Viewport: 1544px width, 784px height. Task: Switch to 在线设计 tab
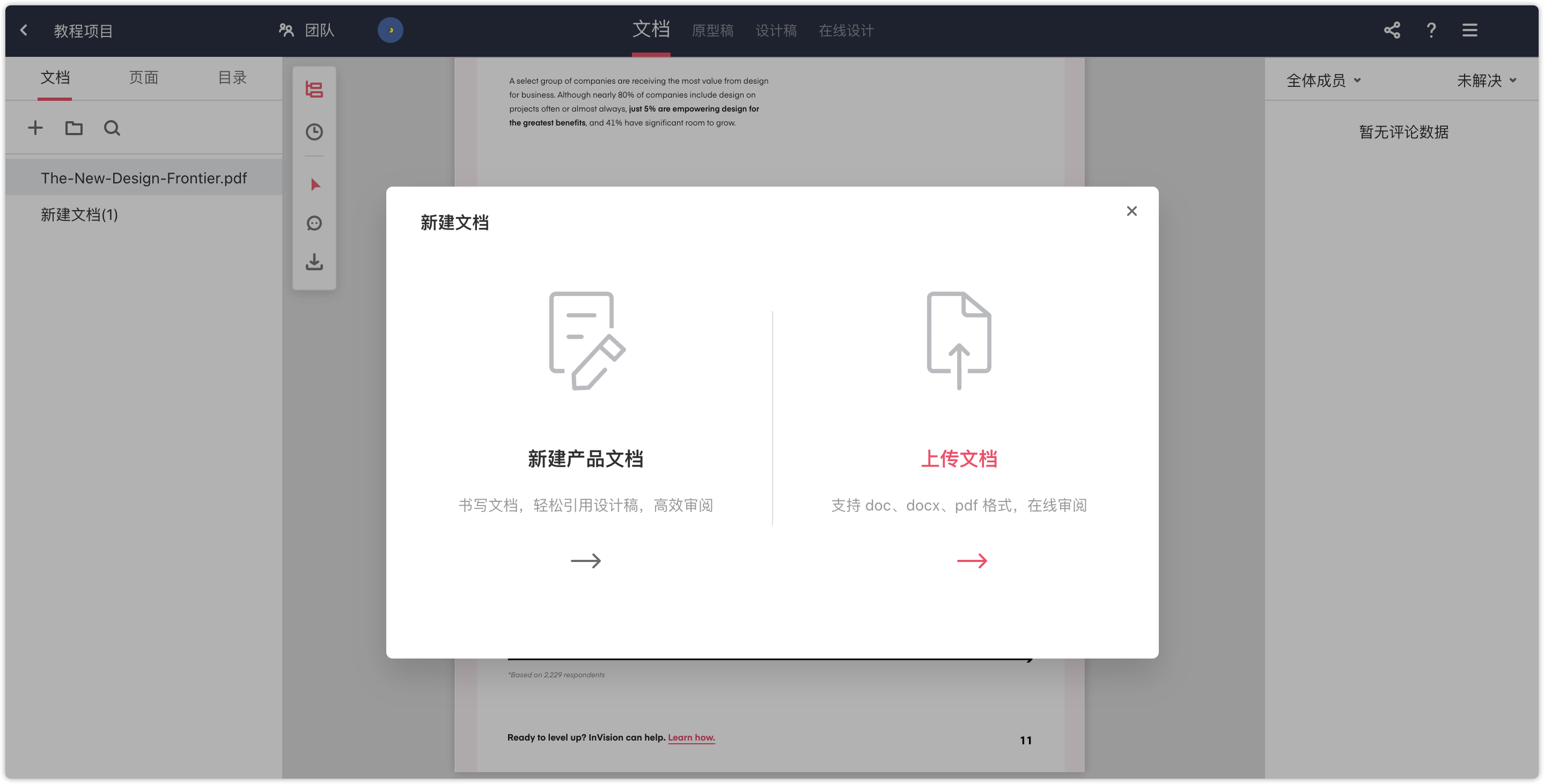pos(847,31)
